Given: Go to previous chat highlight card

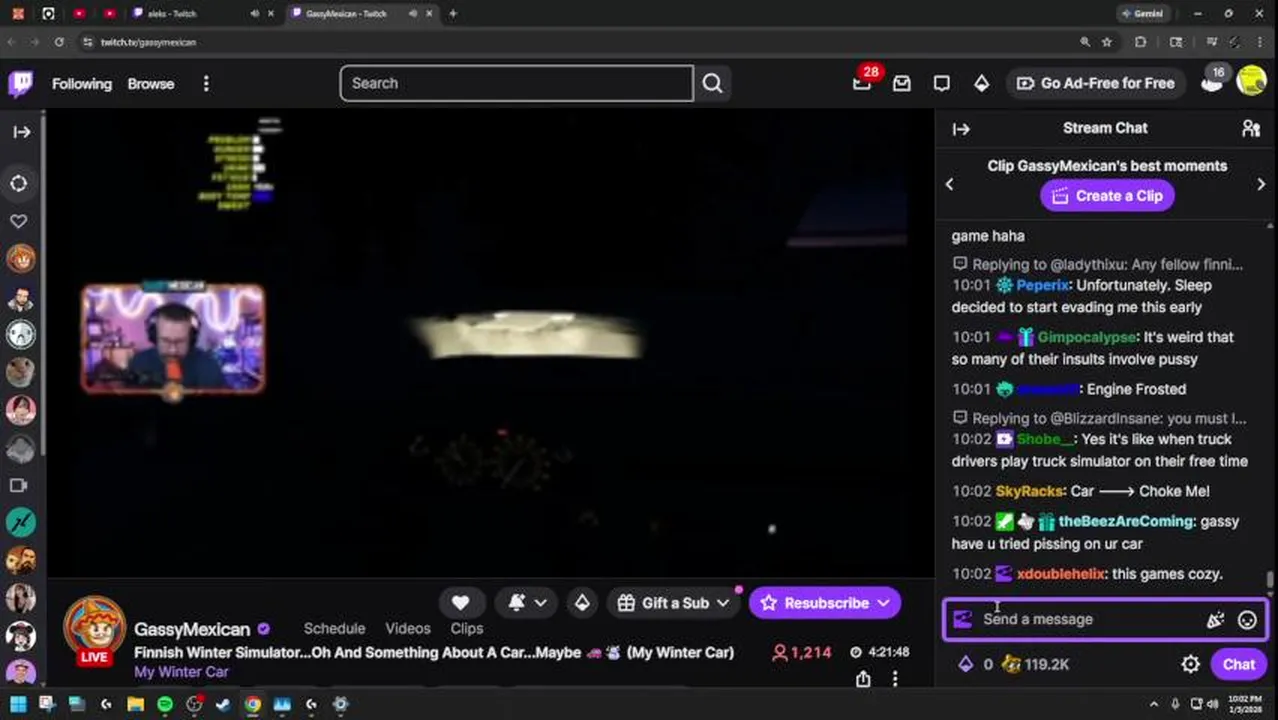Looking at the screenshot, I should coord(950,184).
